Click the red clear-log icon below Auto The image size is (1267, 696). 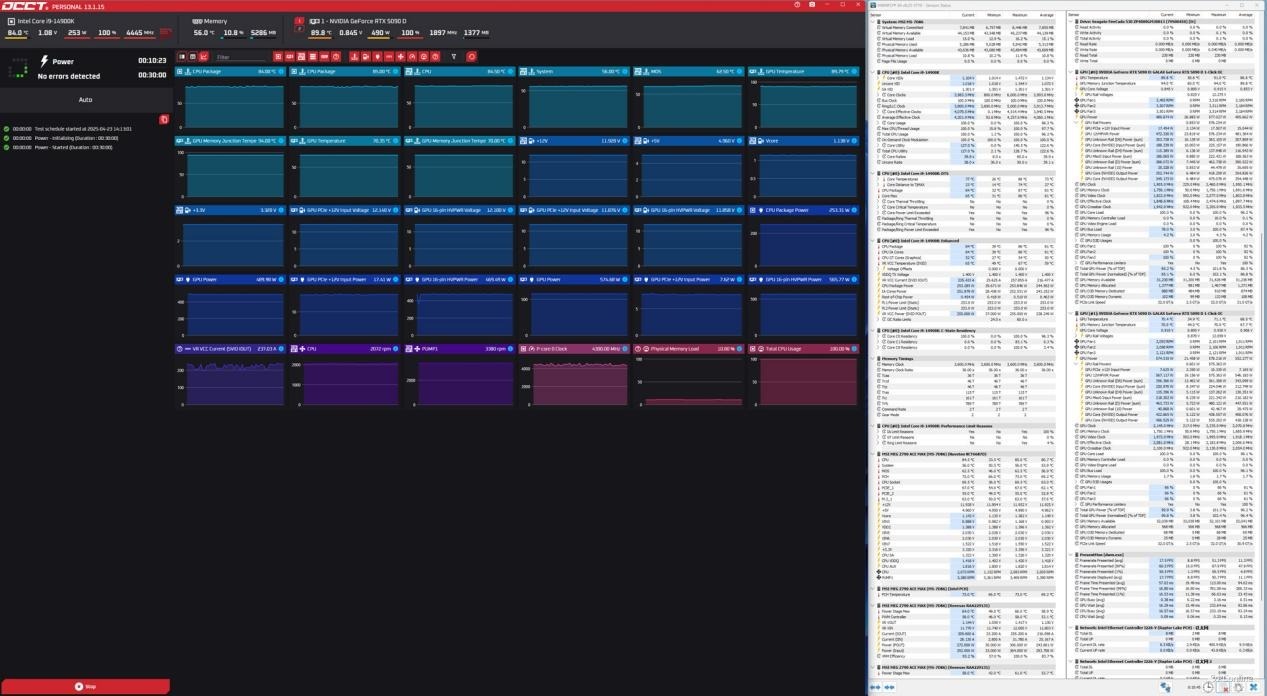(164, 119)
